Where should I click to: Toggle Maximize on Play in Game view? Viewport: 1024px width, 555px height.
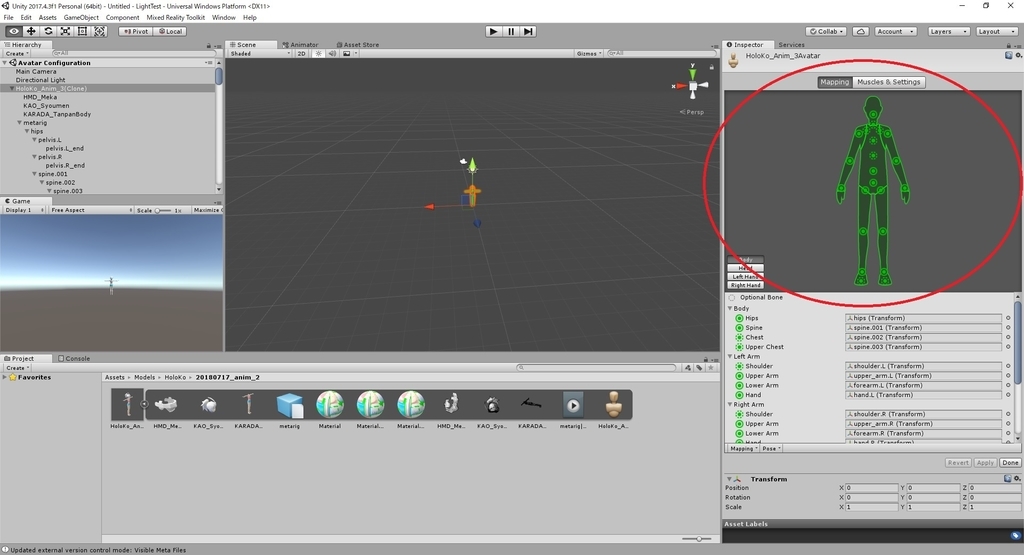(x=207, y=210)
